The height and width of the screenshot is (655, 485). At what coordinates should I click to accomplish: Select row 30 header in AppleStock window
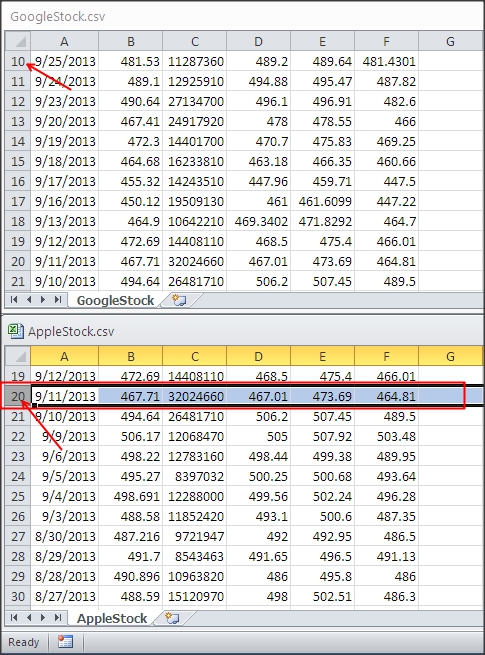[x=18, y=596]
